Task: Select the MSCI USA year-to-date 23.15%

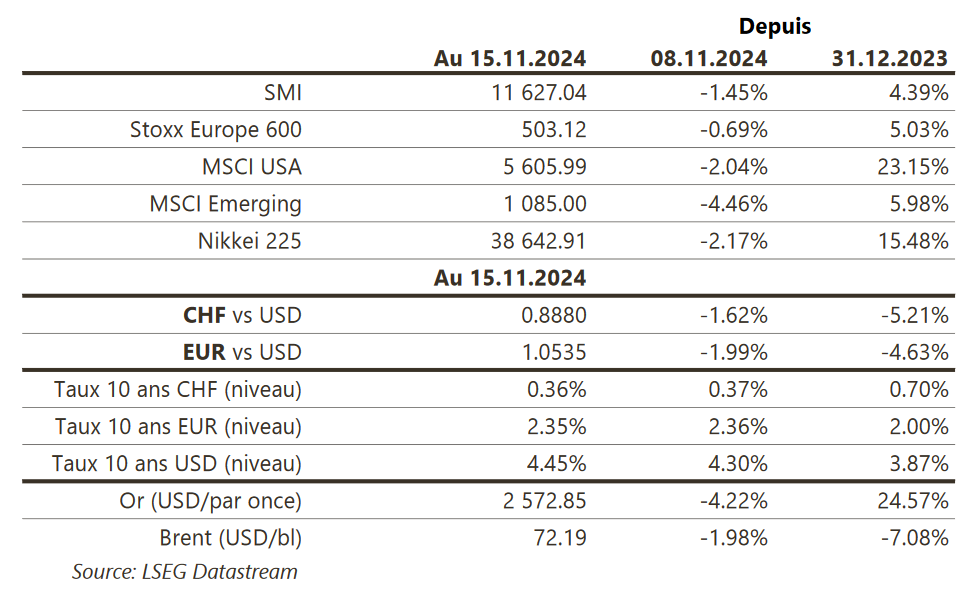Action: pos(913,167)
